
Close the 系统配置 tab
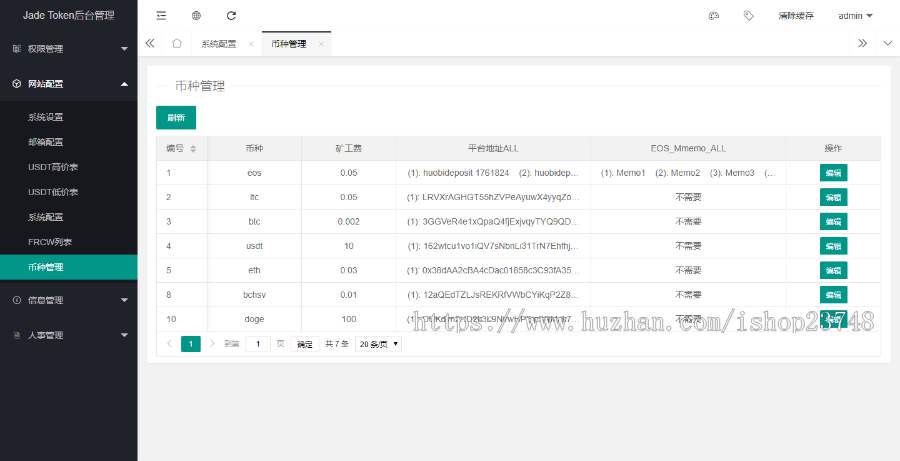(251, 44)
